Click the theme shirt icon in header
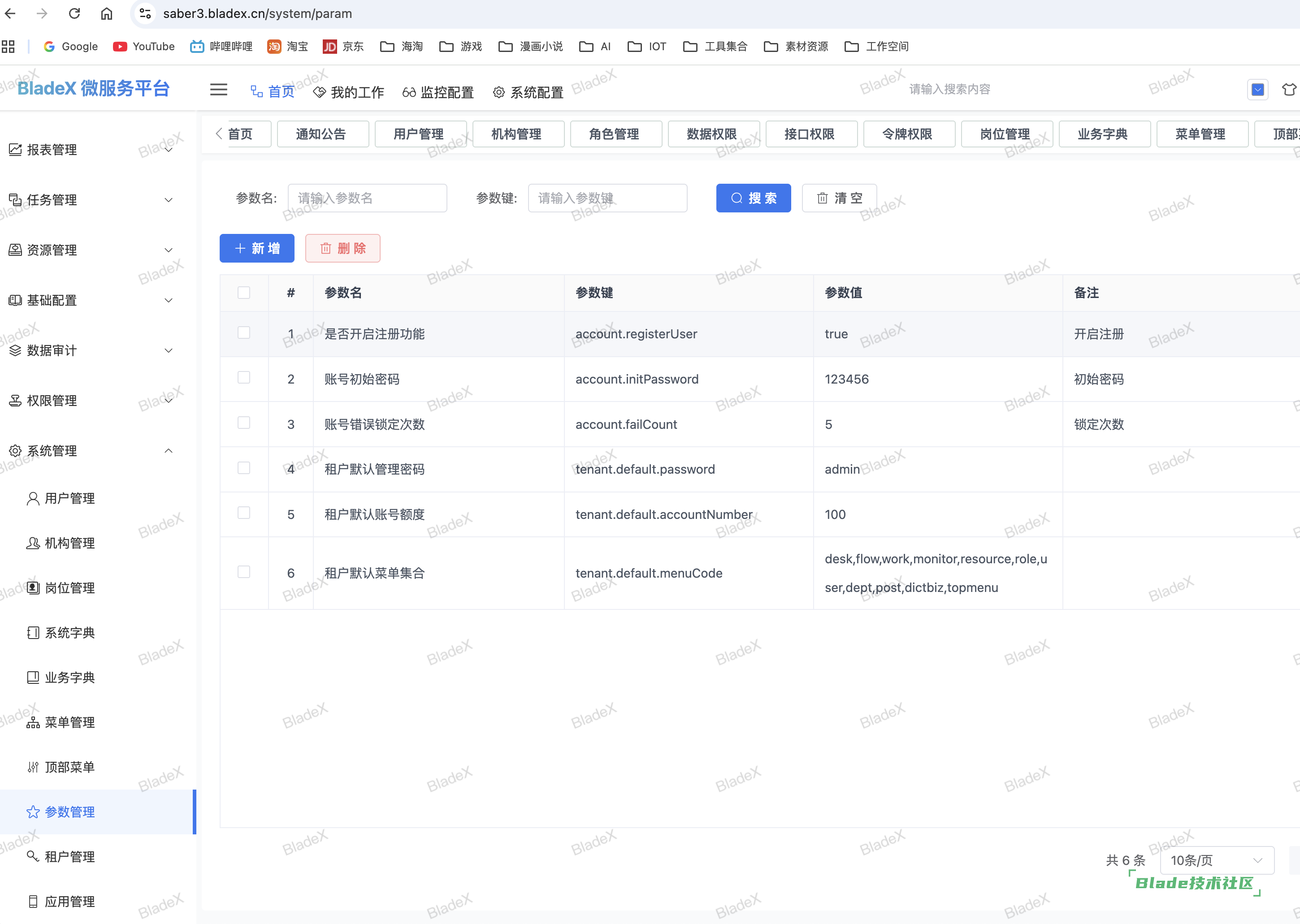Image resolution: width=1300 pixels, height=924 pixels. coord(1289,90)
